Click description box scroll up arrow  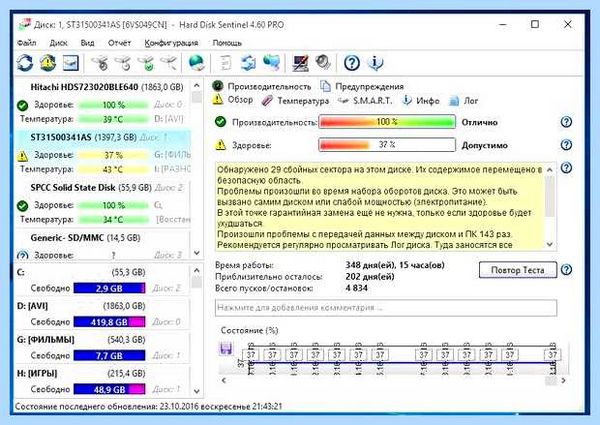pyautogui.click(x=550, y=169)
